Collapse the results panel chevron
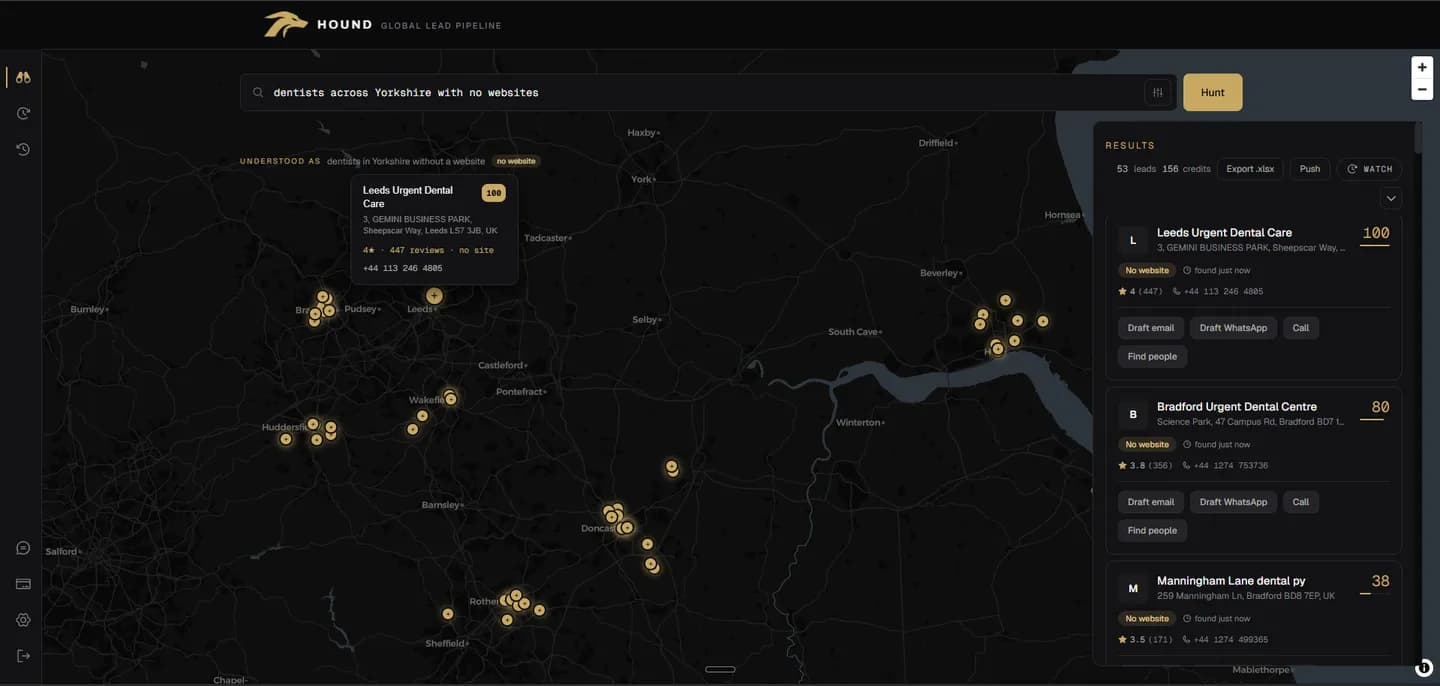The height and width of the screenshot is (686, 1440). (1391, 198)
